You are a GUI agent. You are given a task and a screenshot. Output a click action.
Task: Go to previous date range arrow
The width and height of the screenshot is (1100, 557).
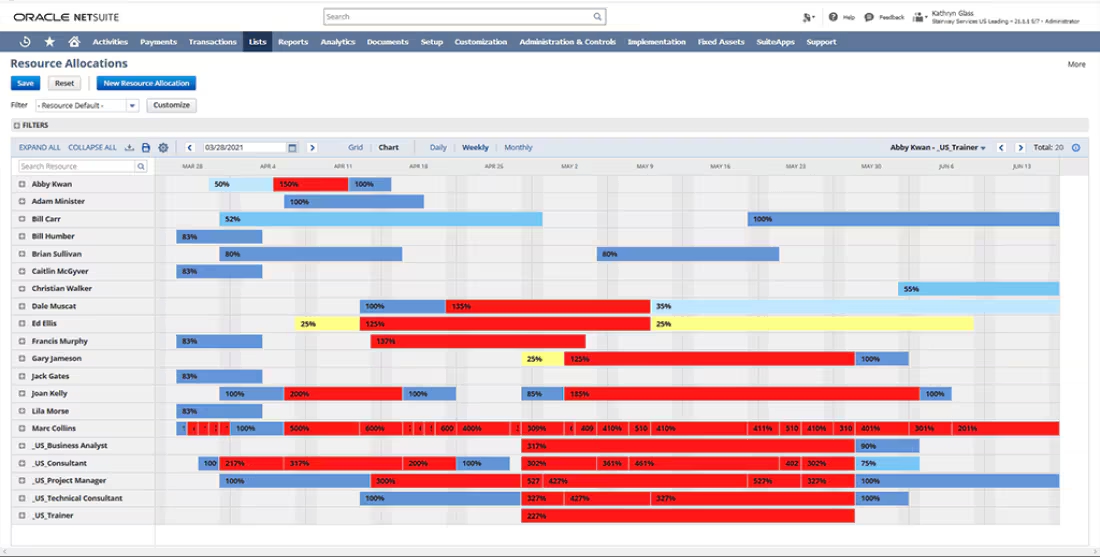[189, 147]
